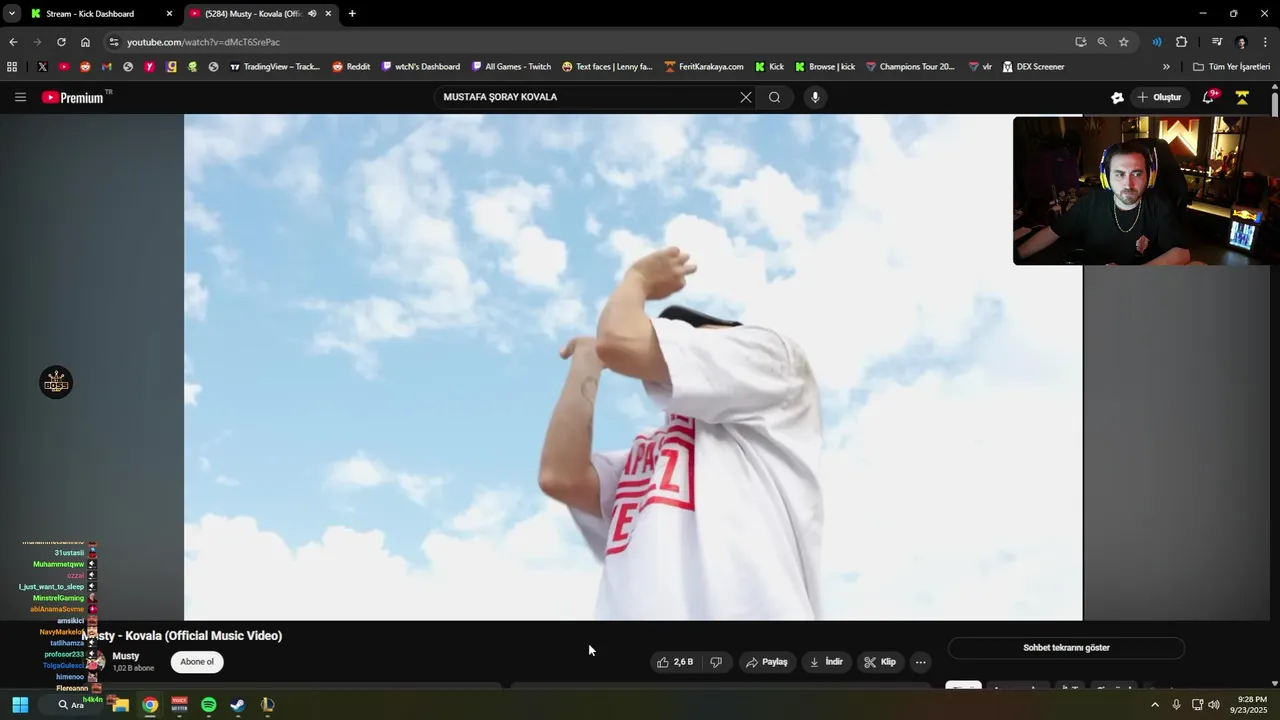Open TradingView bookmark
This screenshot has height=720, width=1280.
pyautogui.click(x=275, y=67)
